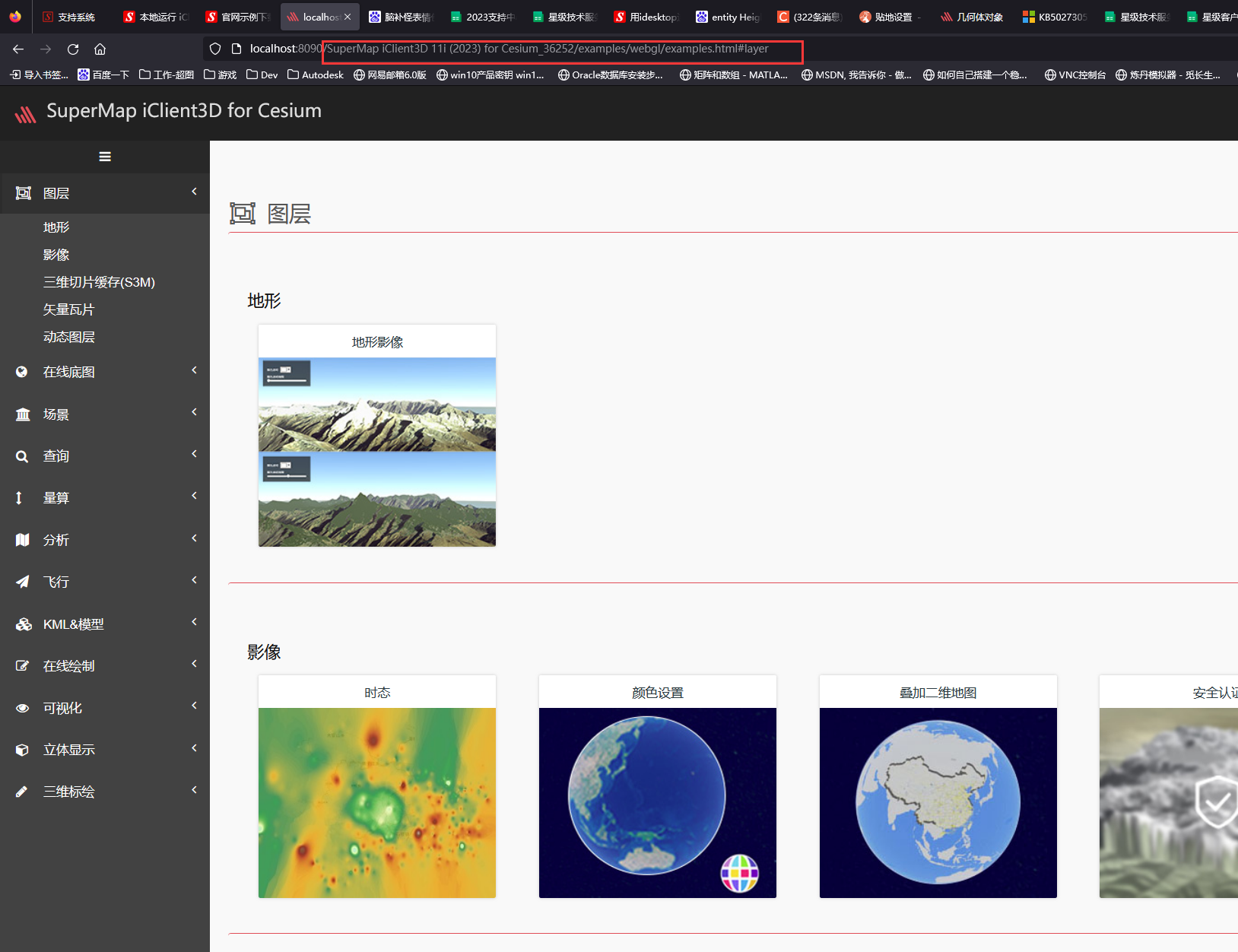Switch to the 几何体对象 browser tab

973,17
